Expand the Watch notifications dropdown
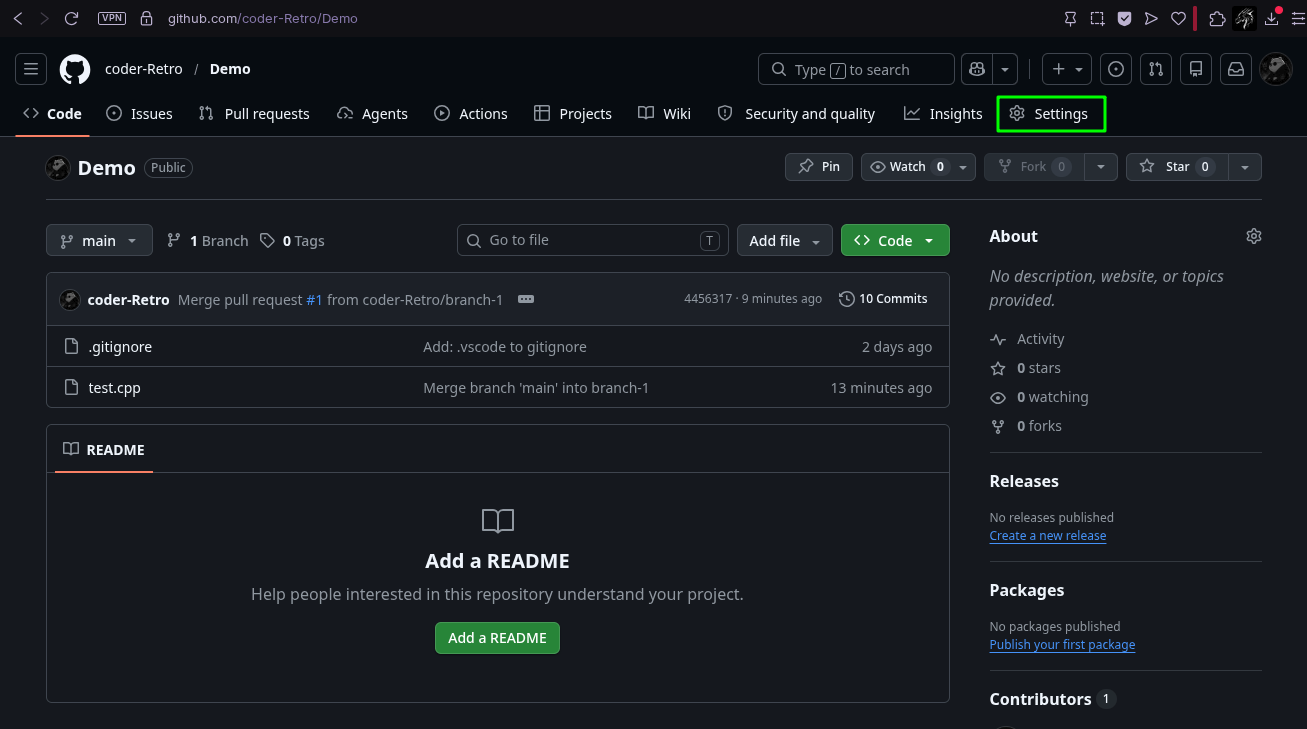1307x729 pixels. tap(964, 167)
